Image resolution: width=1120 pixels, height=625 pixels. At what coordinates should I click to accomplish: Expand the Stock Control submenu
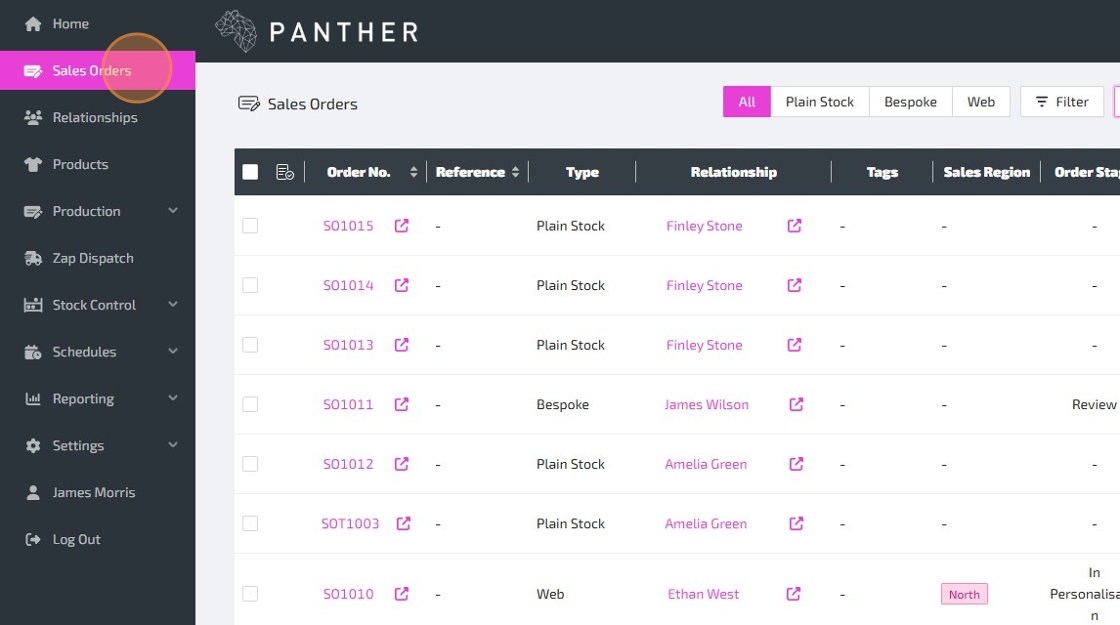[x=173, y=305]
